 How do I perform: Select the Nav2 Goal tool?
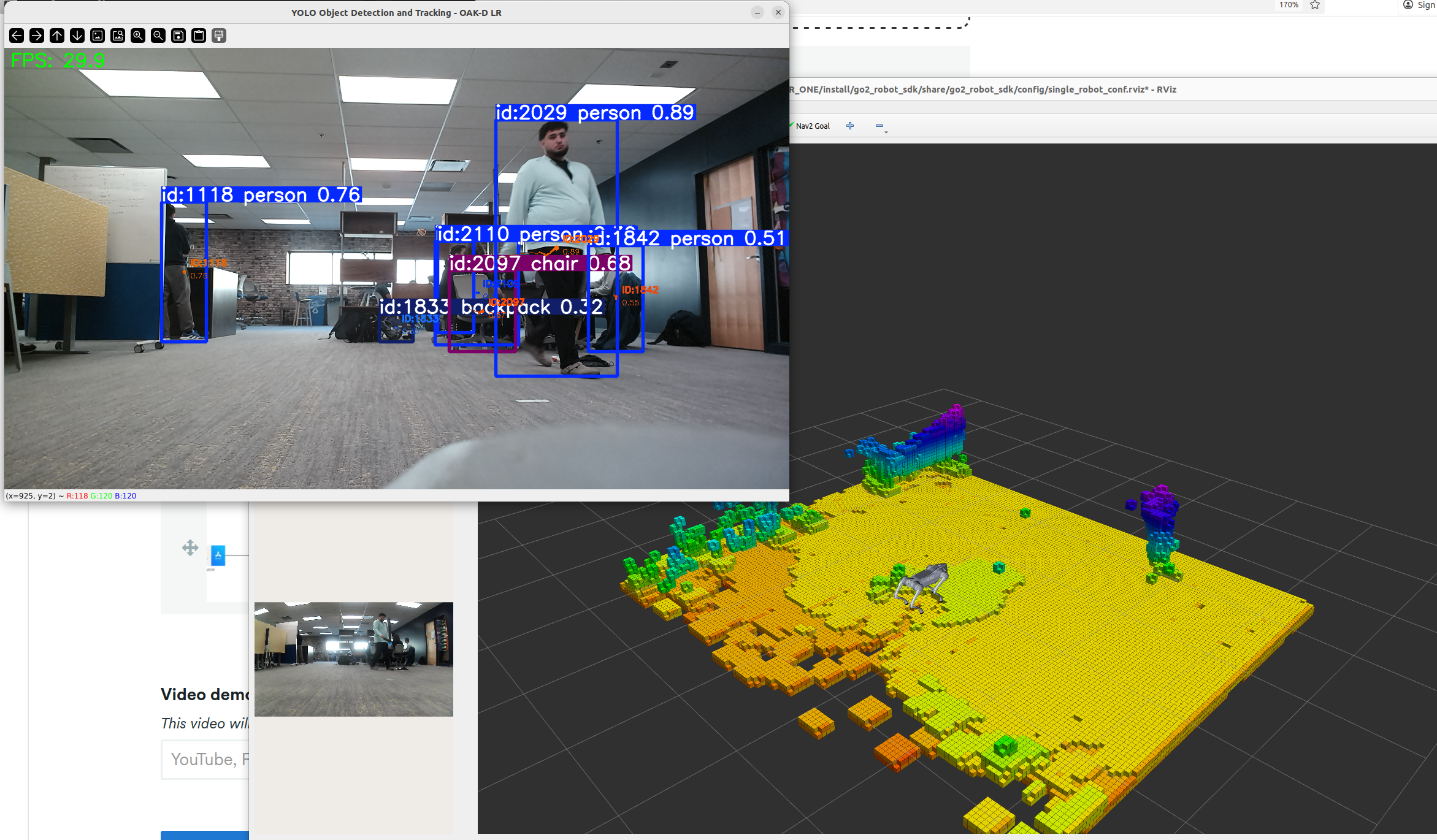[x=812, y=126]
